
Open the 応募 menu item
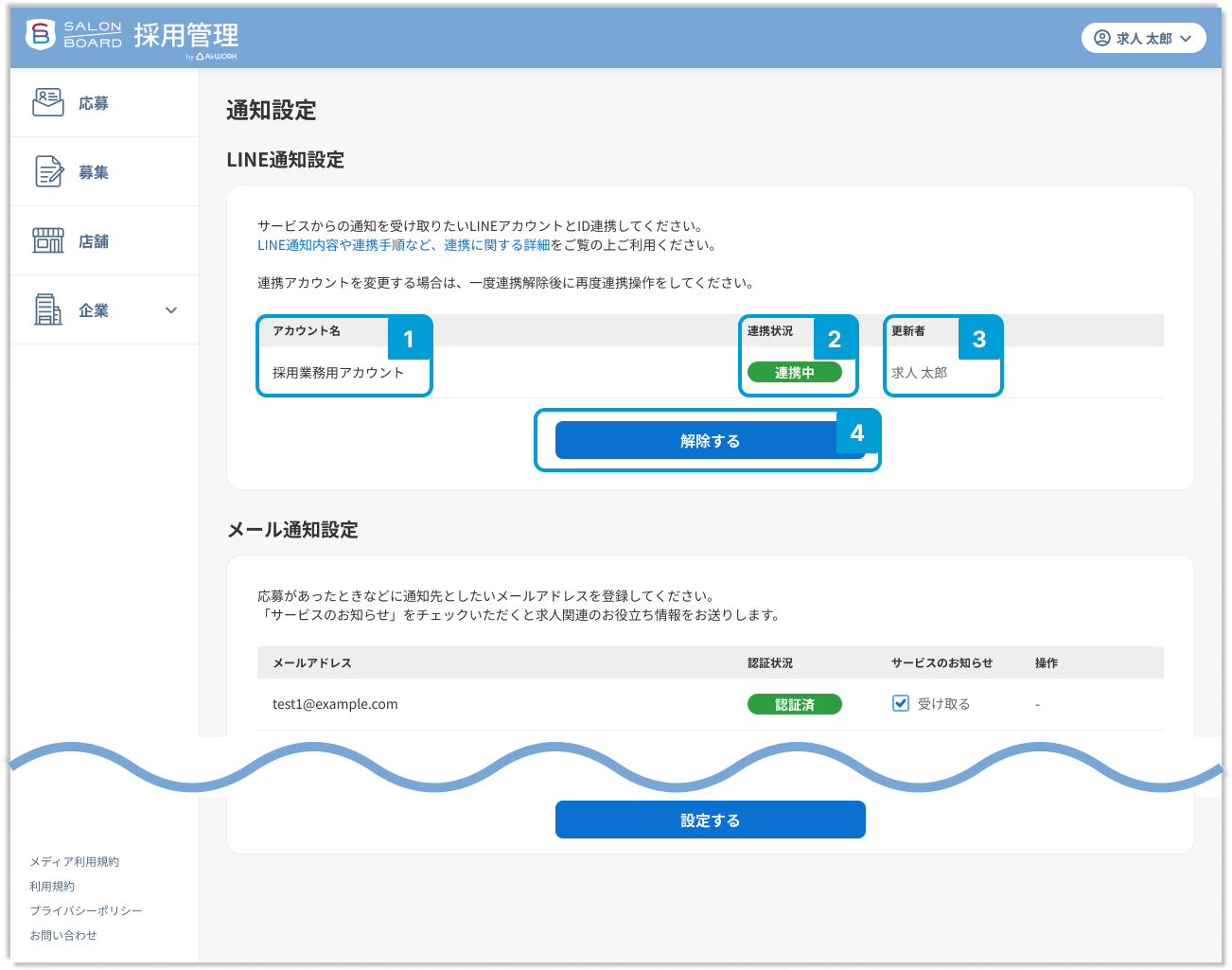(x=94, y=103)
